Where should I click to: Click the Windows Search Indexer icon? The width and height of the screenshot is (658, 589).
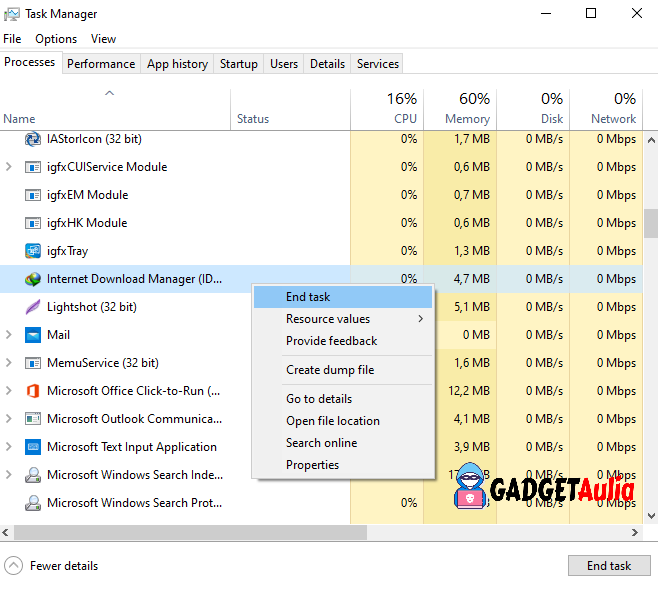[33, 475]
